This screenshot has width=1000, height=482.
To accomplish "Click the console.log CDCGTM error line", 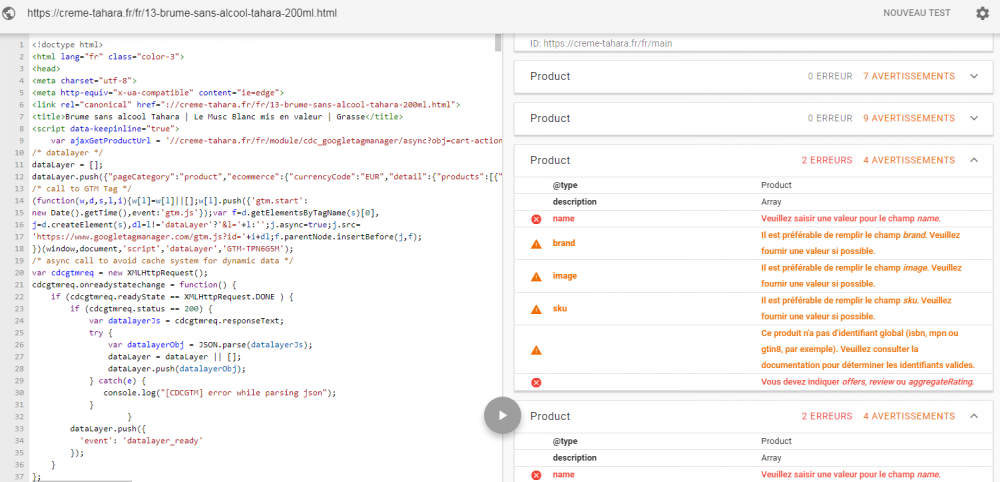I will coord(219,393).
